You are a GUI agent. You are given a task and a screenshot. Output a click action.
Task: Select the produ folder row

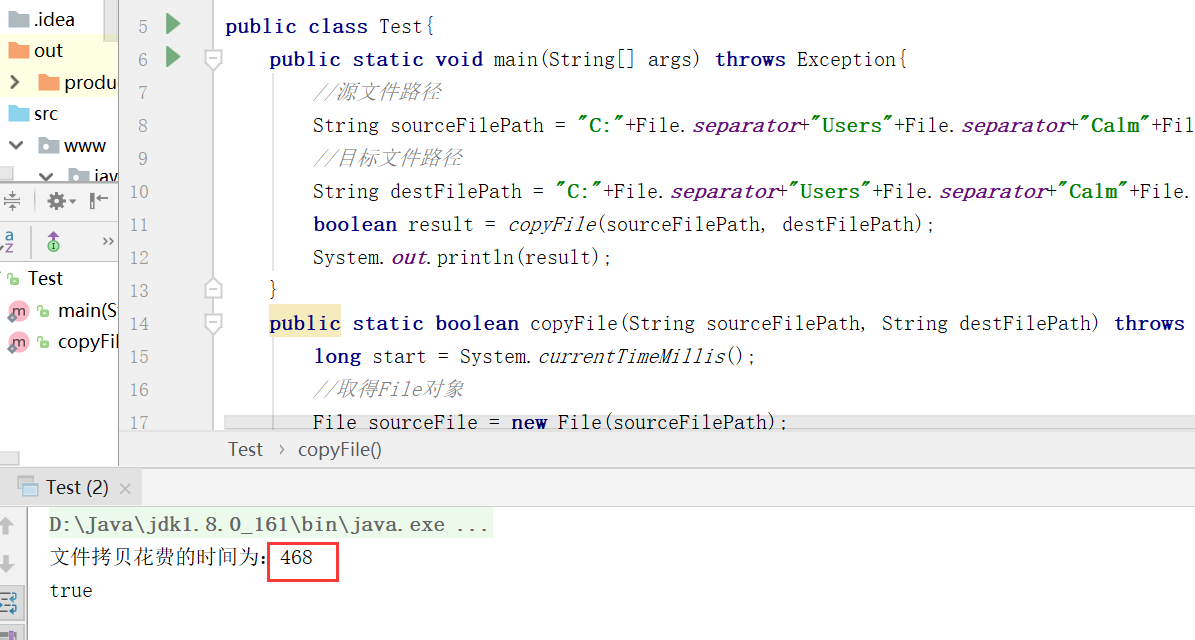pos(59,82)
